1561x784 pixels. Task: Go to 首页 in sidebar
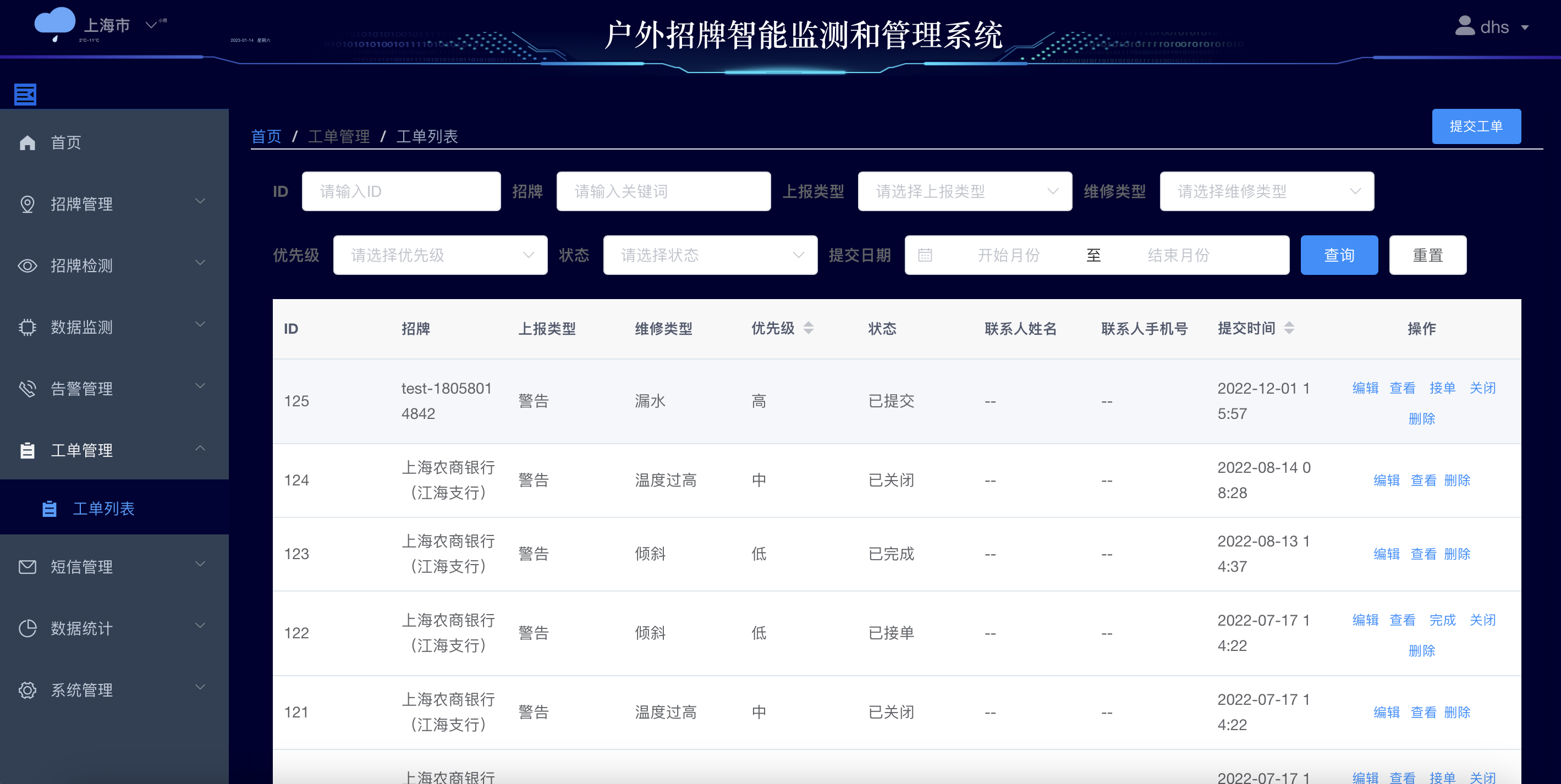(x=114, y=142)
